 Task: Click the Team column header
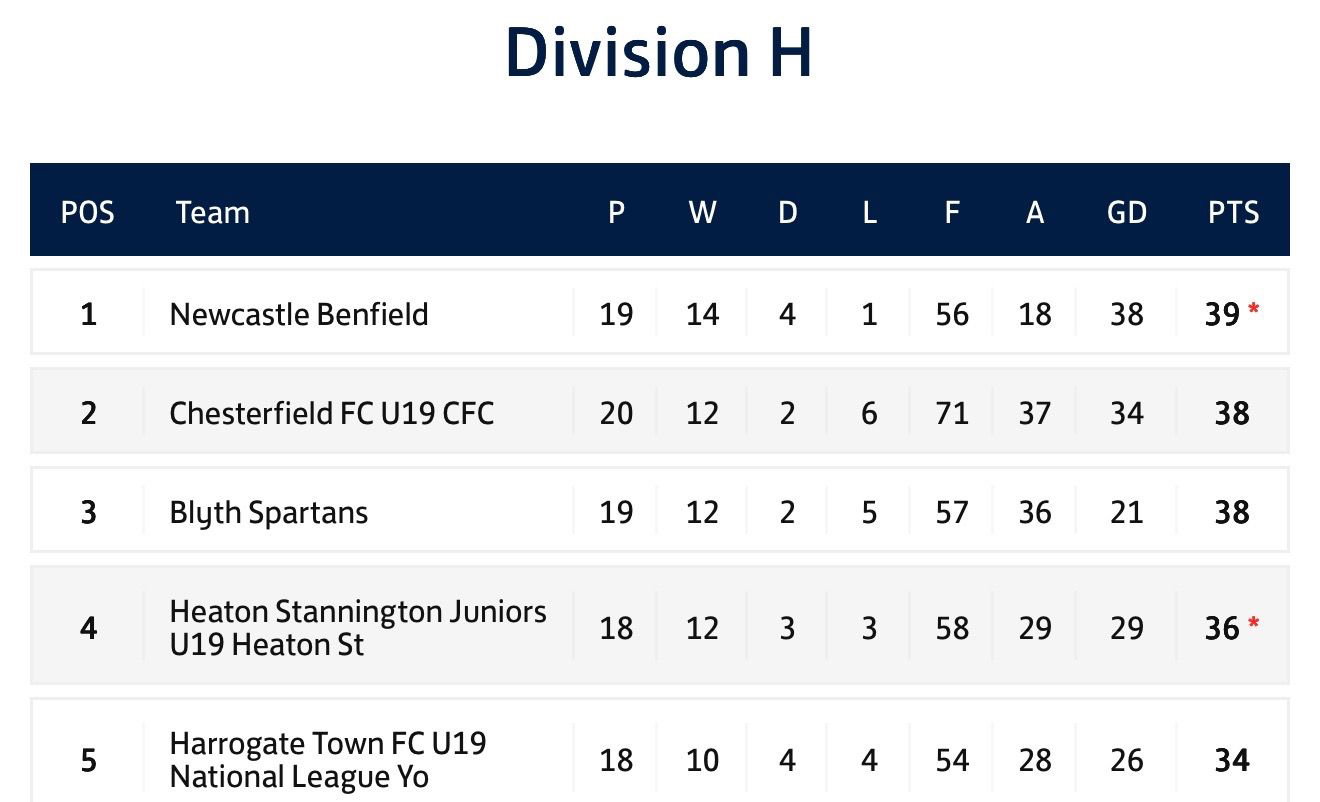point(212,212)
